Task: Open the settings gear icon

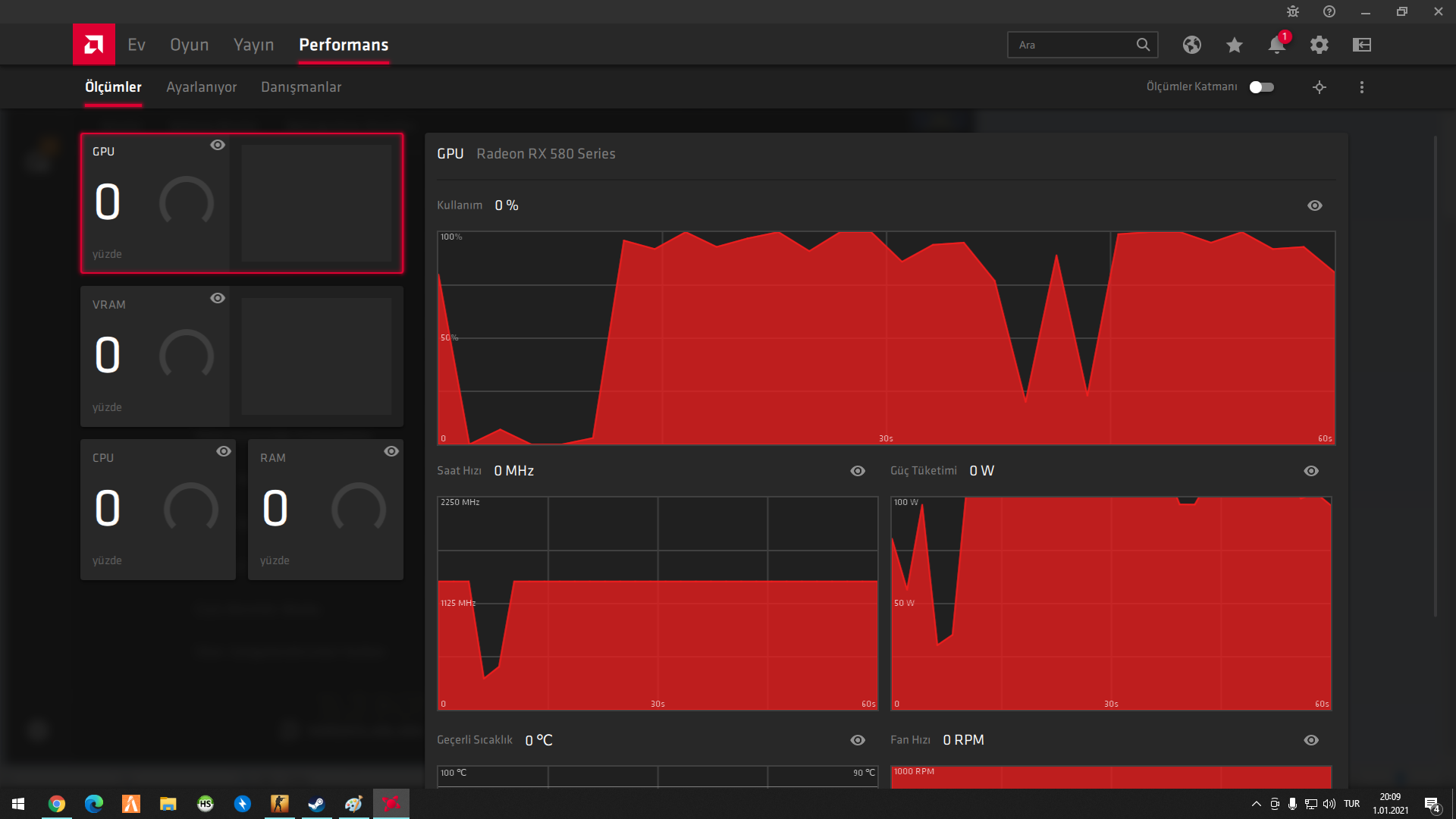Action: 1319,45
